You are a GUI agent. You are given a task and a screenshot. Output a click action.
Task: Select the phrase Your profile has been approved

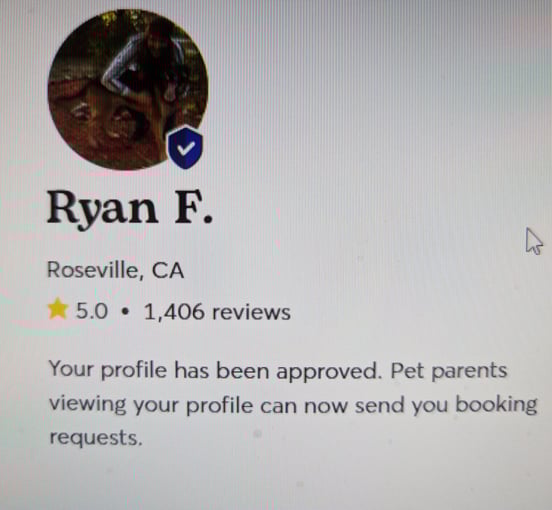pos(215,370)
